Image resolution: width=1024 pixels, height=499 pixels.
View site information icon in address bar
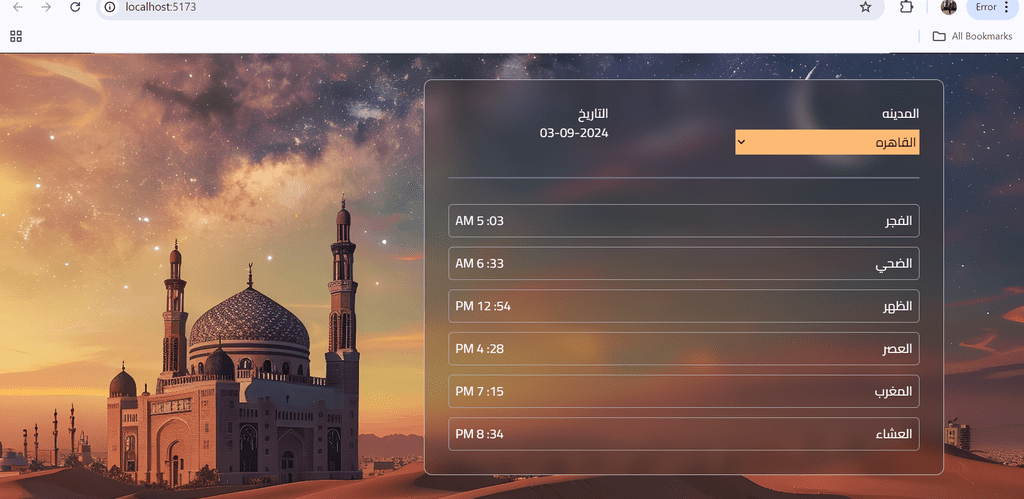pyautogui.click(x=110, y=7)
